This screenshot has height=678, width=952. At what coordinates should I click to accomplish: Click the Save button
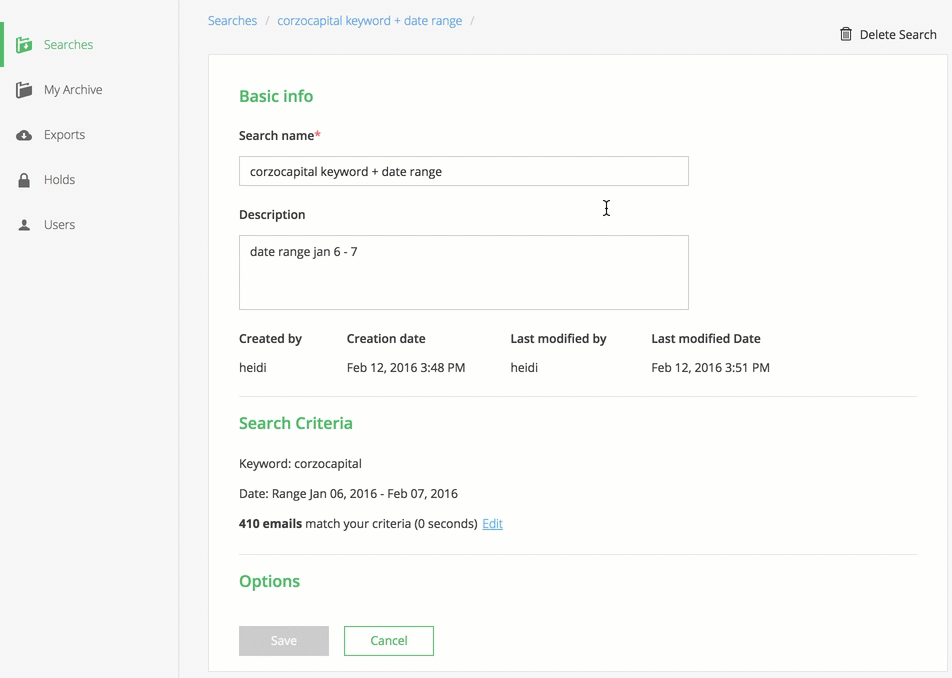coord(284,641)
